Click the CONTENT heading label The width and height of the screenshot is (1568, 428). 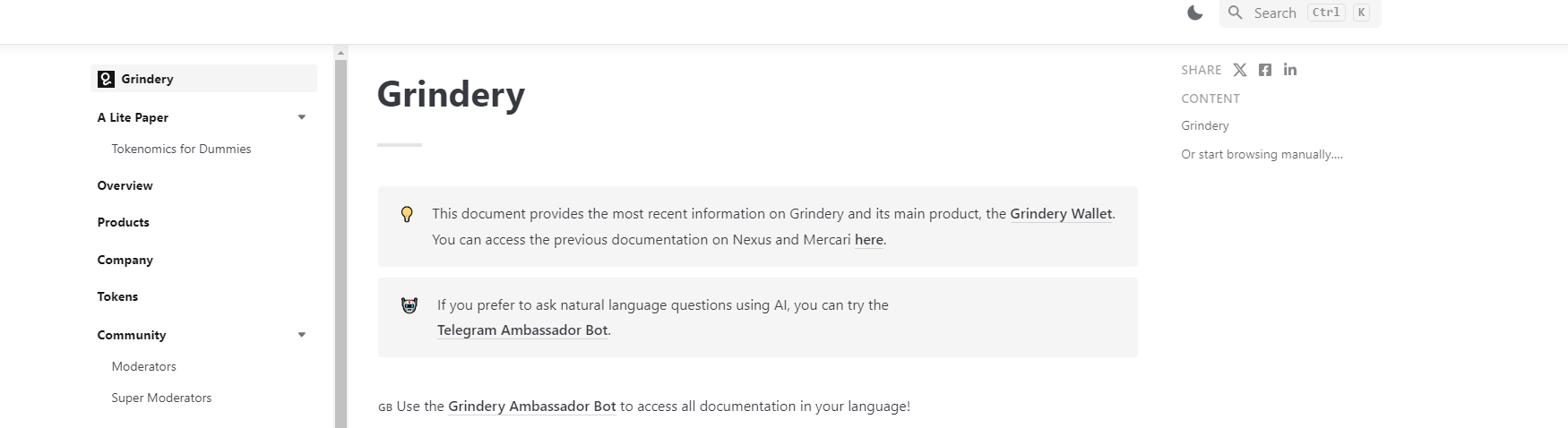(1210, 98)
